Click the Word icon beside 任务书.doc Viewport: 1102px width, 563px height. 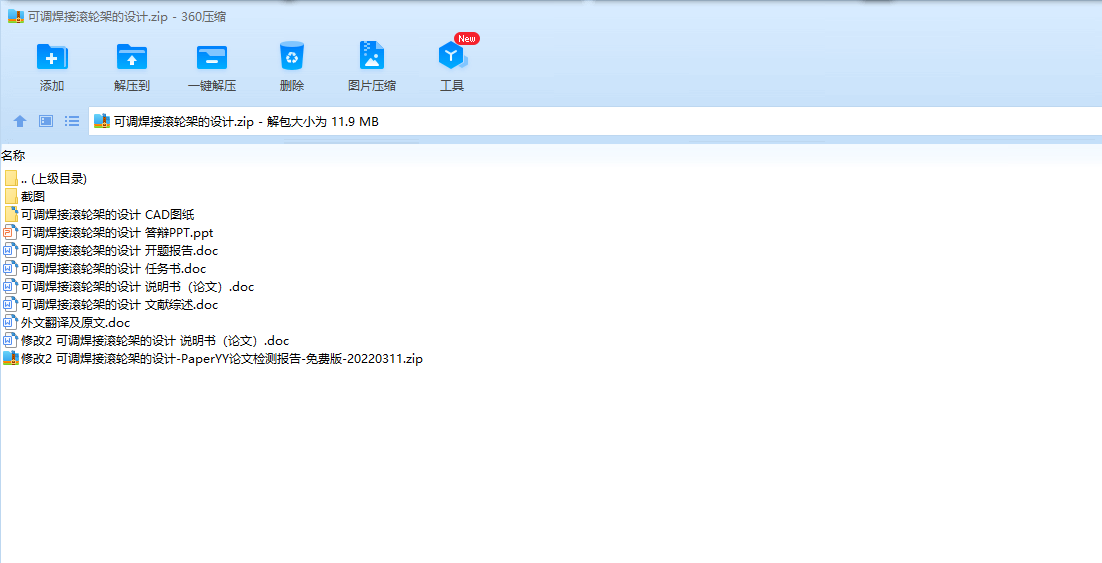[11, 268]
